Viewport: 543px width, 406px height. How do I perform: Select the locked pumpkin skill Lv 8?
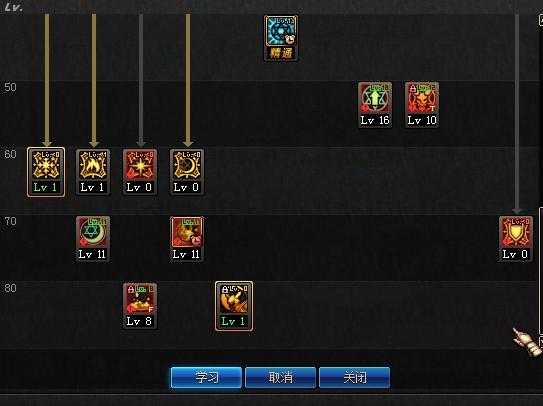(x=140, y=306)
